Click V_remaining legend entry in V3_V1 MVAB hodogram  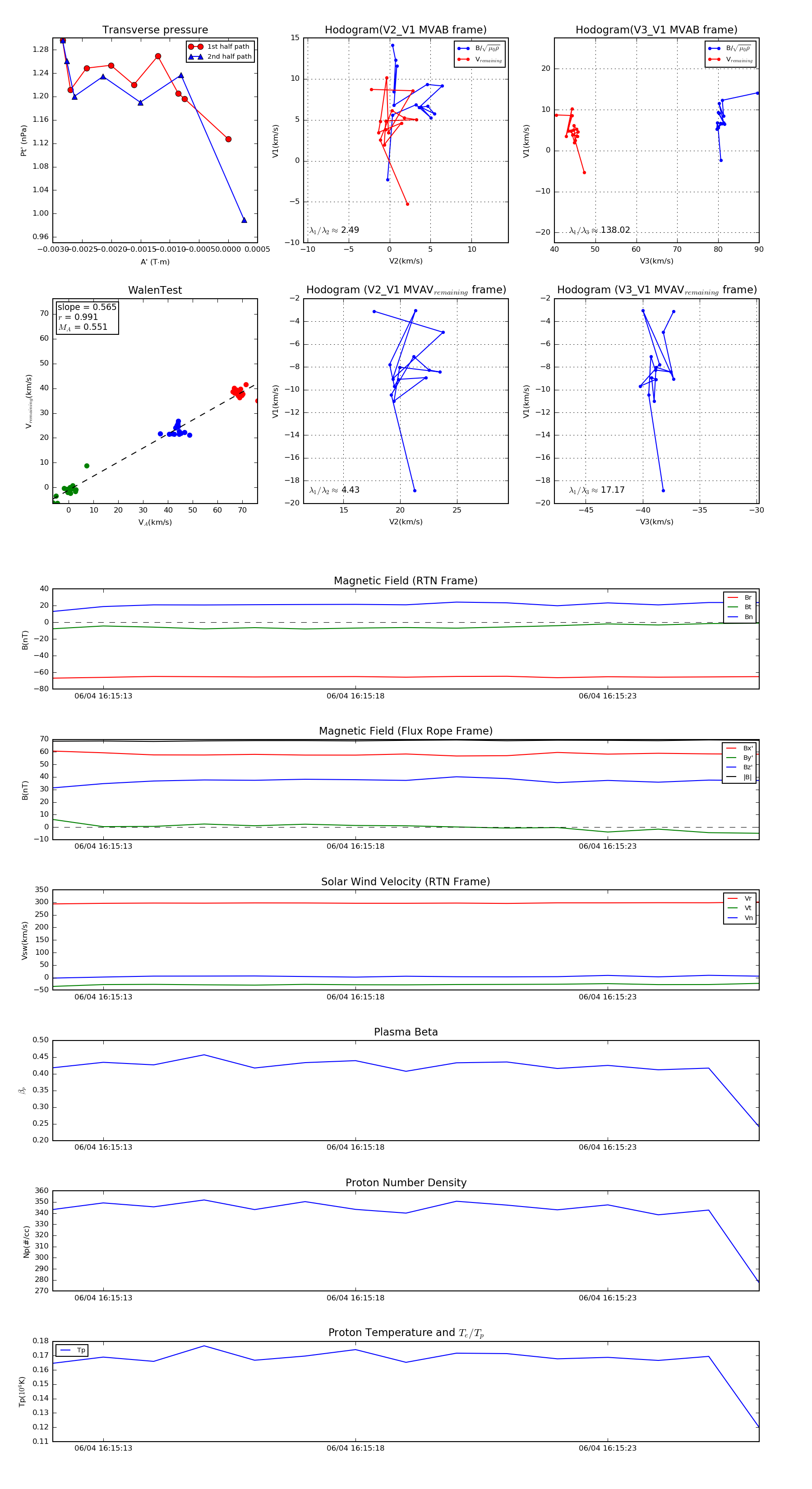[730, 60]
